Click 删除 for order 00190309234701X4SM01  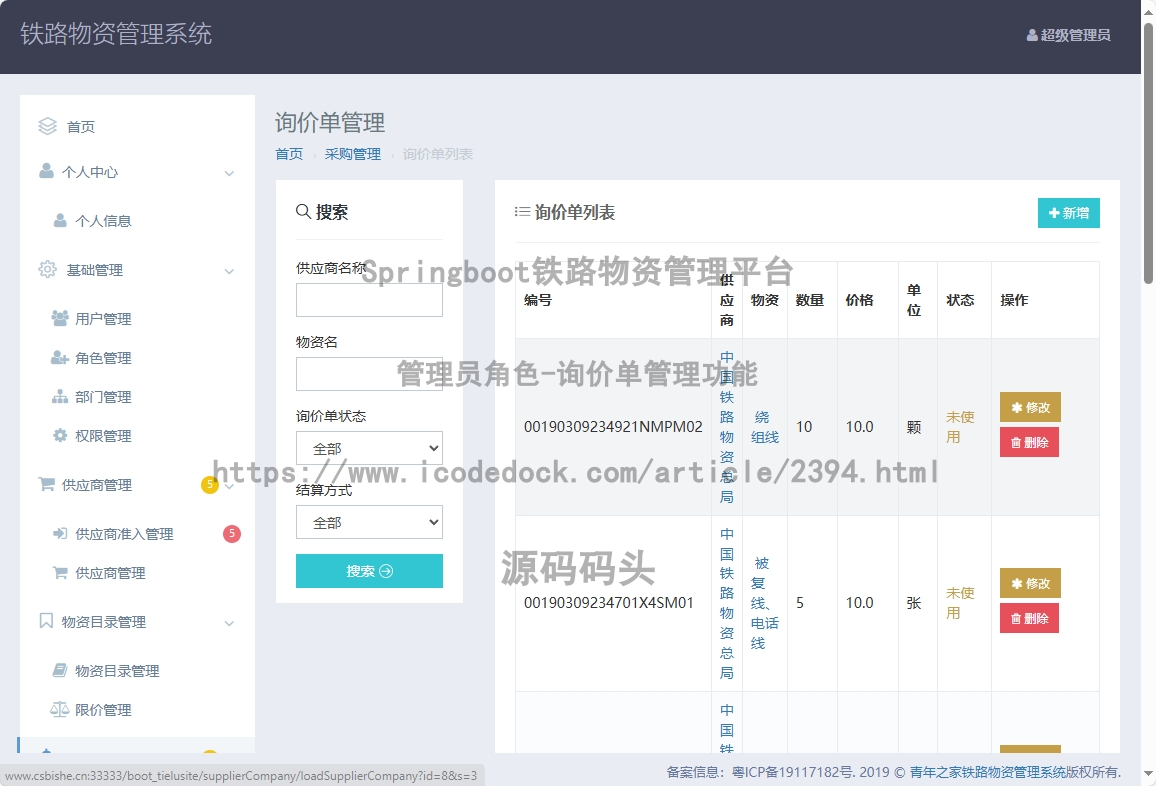coord(1029,619)
